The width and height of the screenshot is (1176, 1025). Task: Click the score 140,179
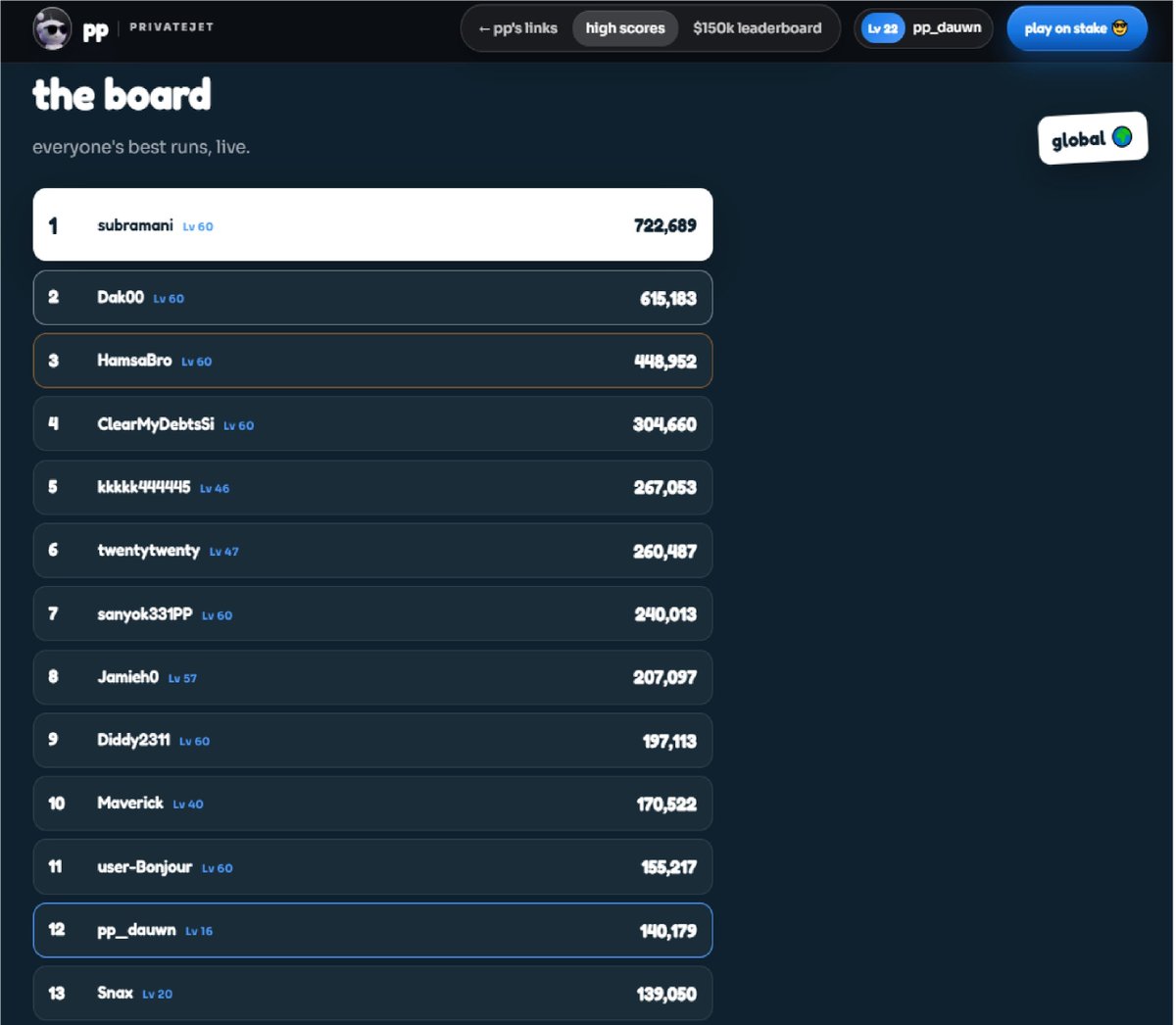click(x=668, y=931)
